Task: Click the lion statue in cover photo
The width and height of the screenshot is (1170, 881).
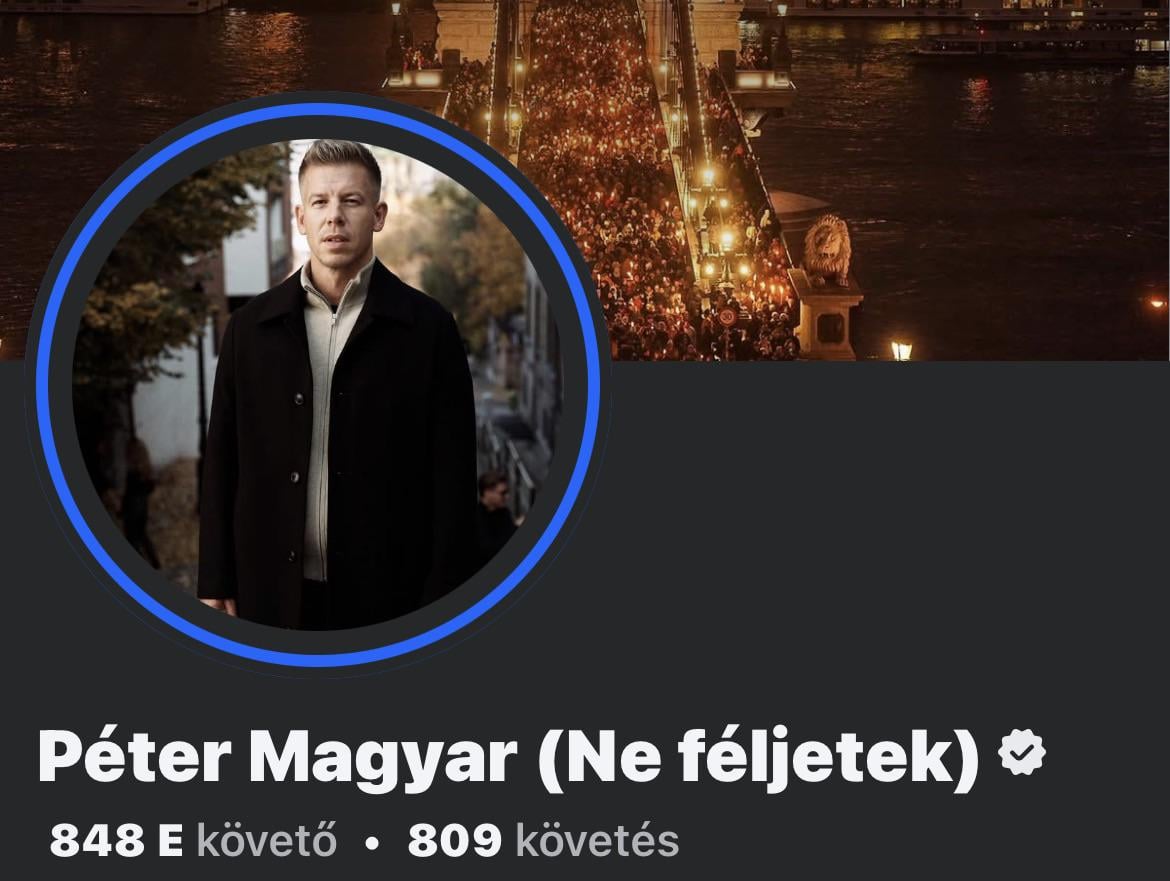Action: 826,251
